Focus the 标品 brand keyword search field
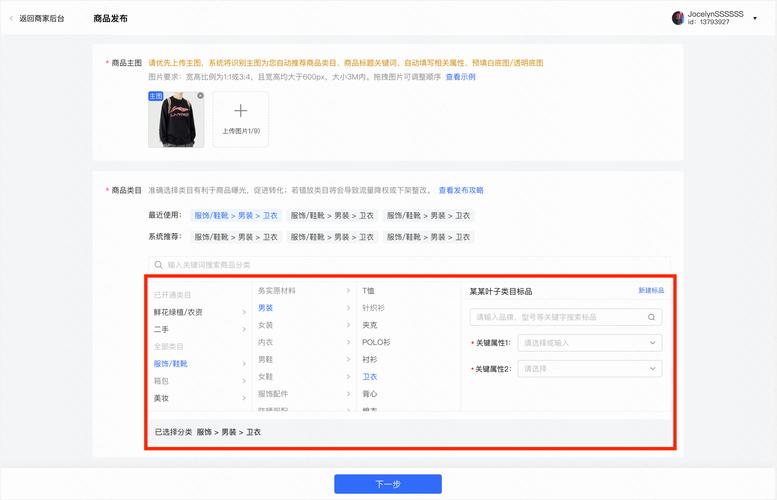This screenshot has width=777, height=500. [565, 317]
